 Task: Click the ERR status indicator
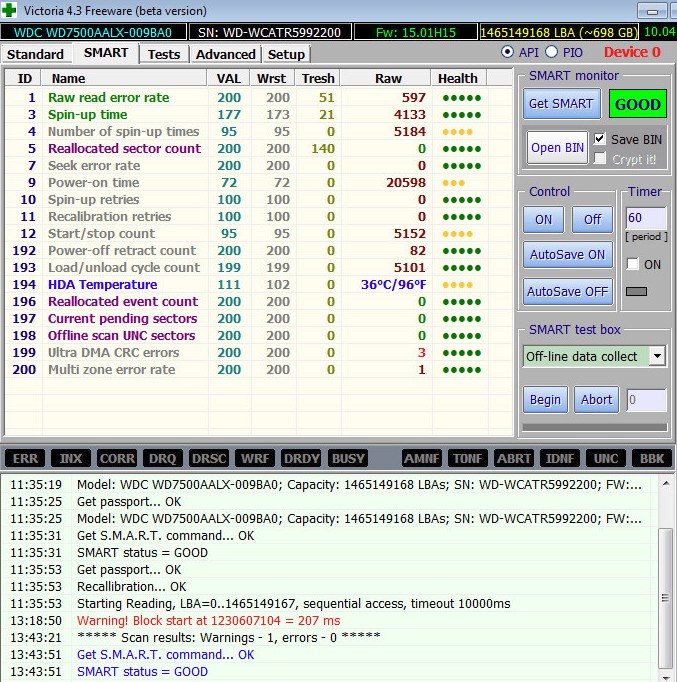click(x=25, y=458)
